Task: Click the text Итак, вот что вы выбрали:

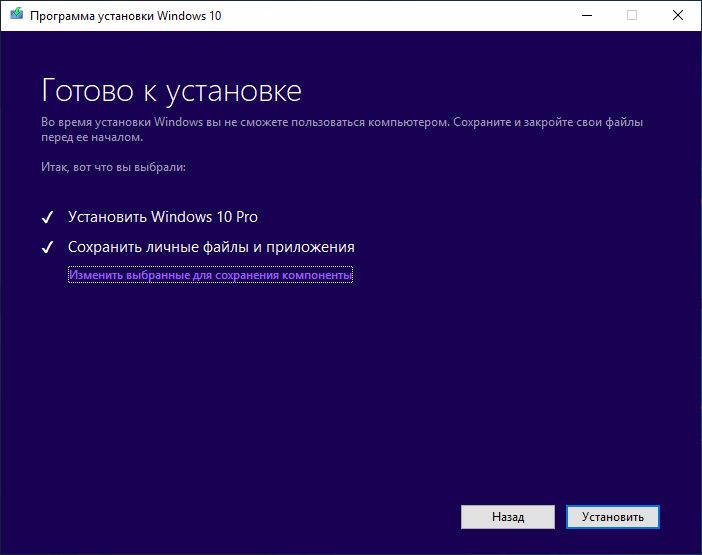Action: (x=113, y=167)
